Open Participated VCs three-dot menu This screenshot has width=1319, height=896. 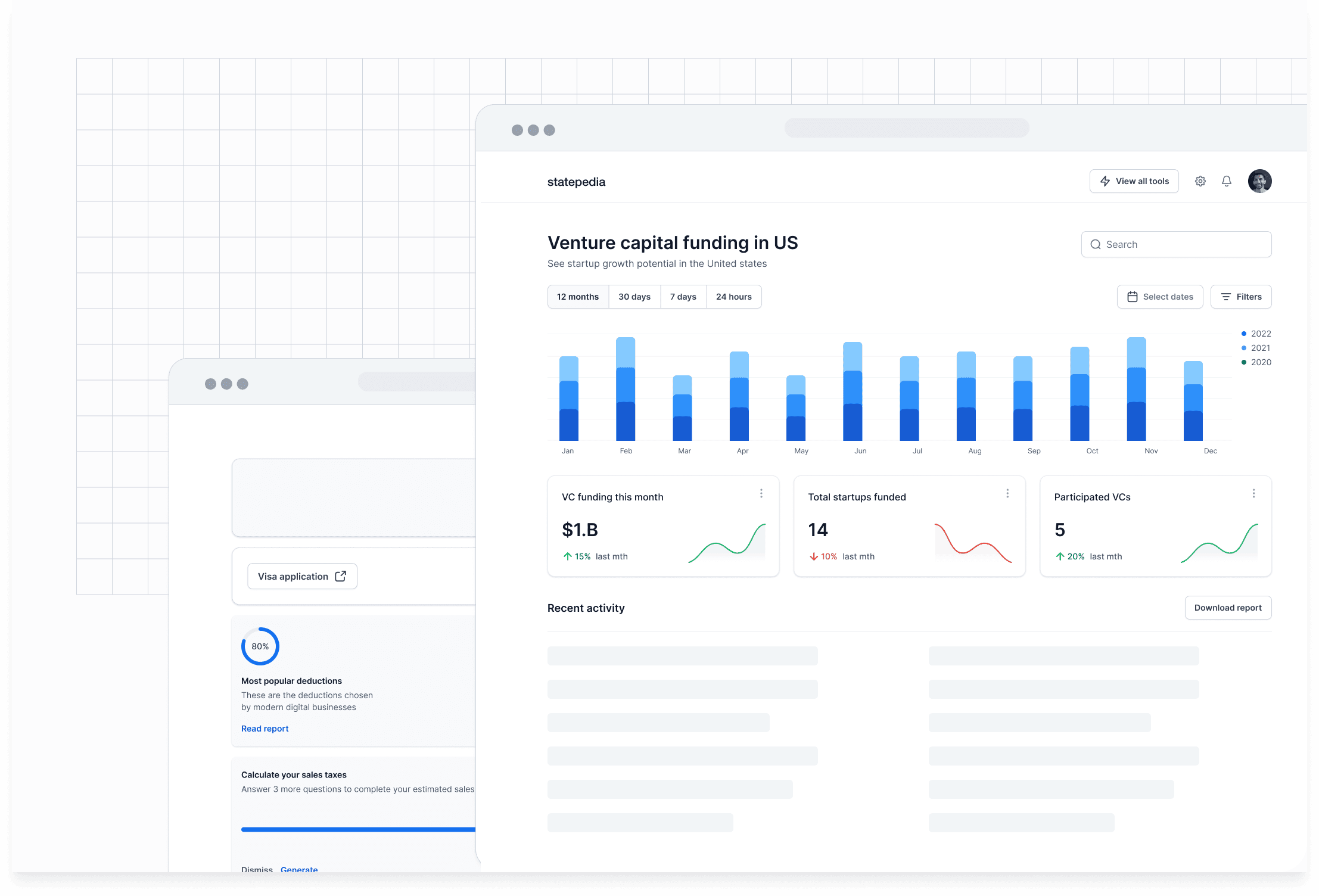point(1253,493)
